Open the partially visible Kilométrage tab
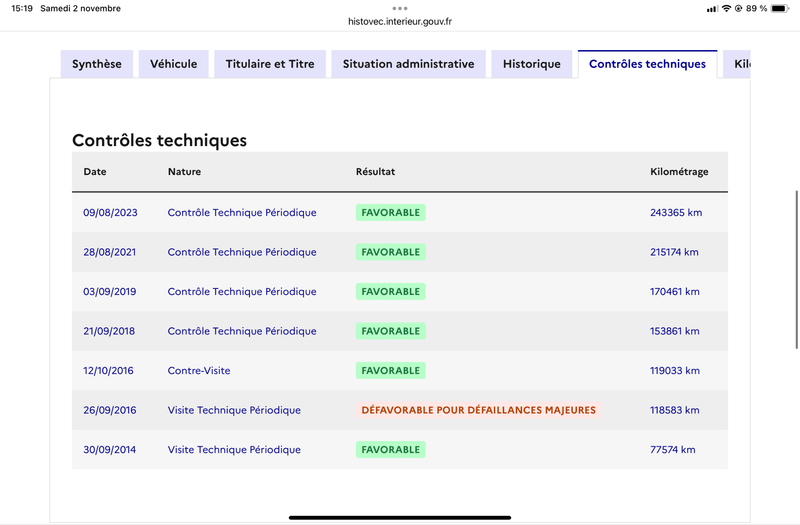 tap(737, 64)
